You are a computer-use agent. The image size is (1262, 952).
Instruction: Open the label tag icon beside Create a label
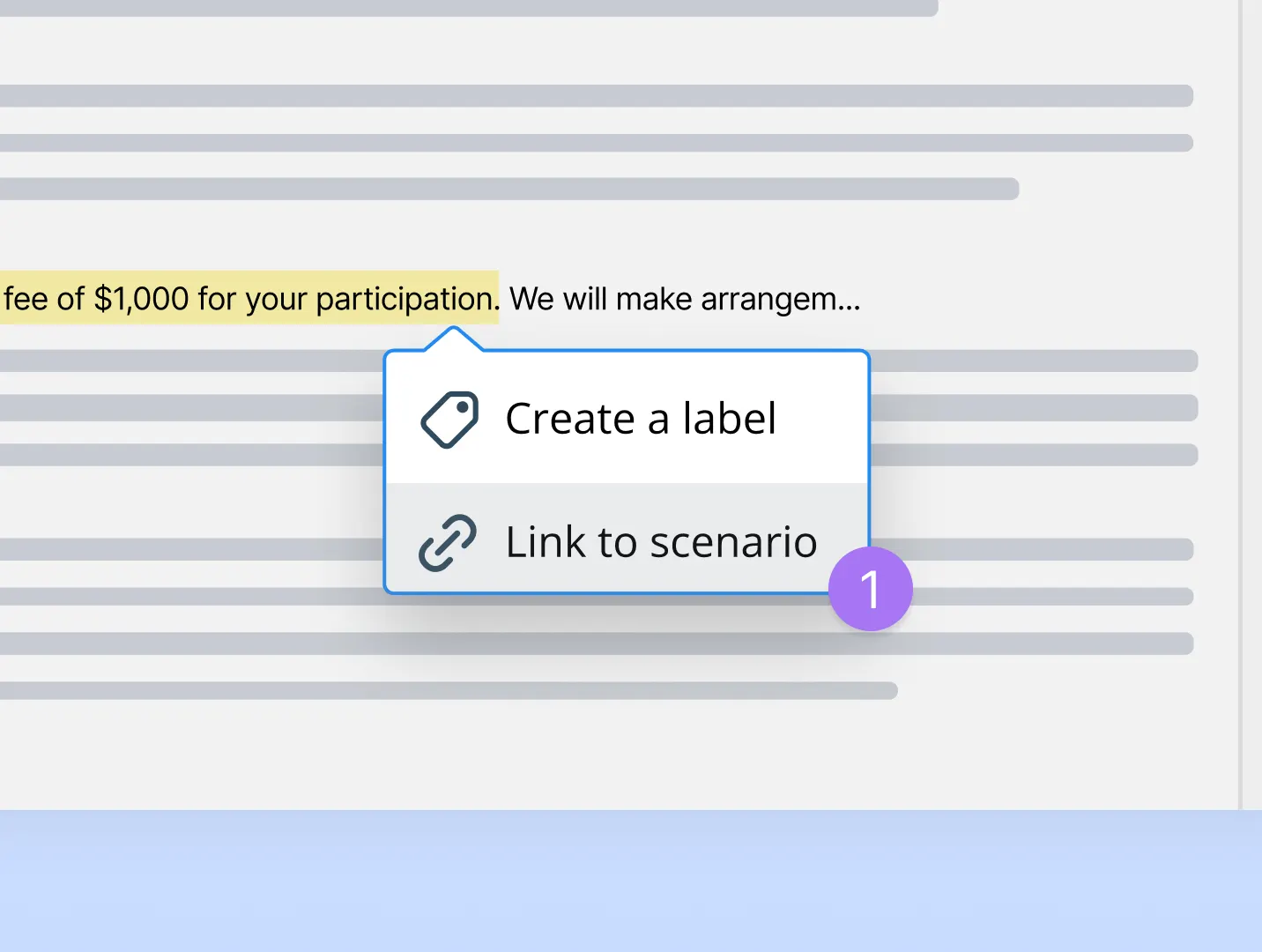[449, 418]
